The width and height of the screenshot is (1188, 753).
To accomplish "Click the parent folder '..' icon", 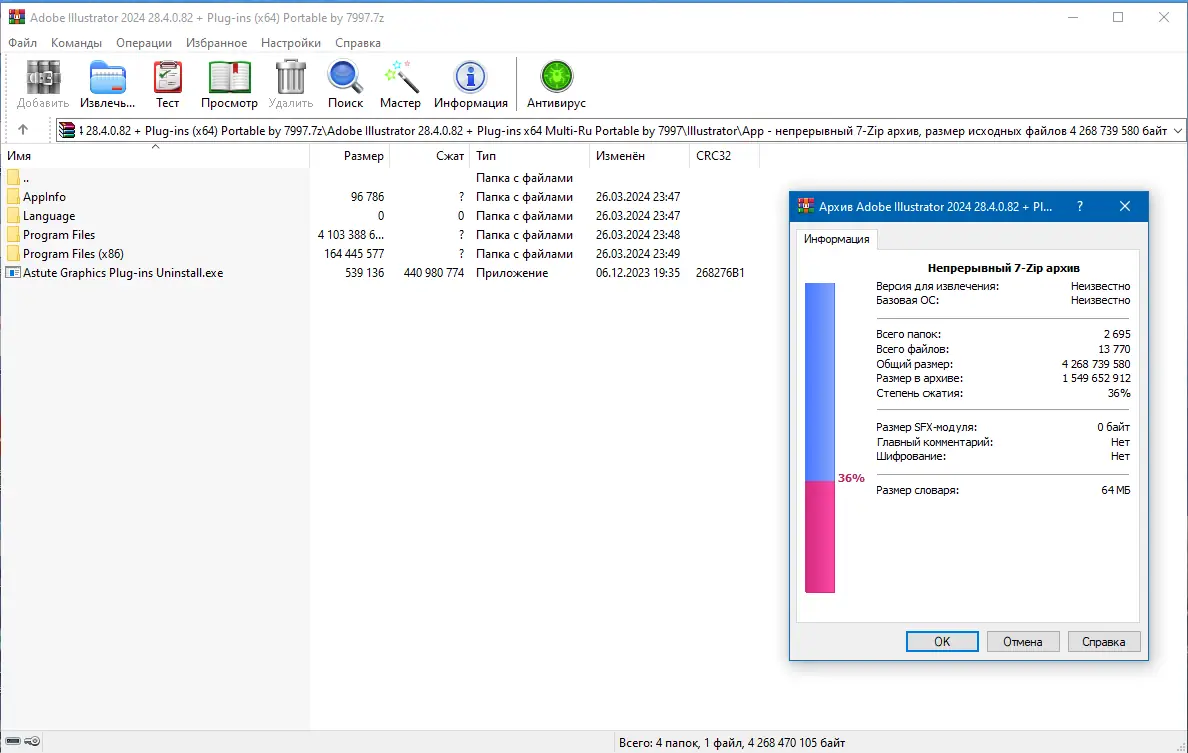I will (x=13, y=177).
